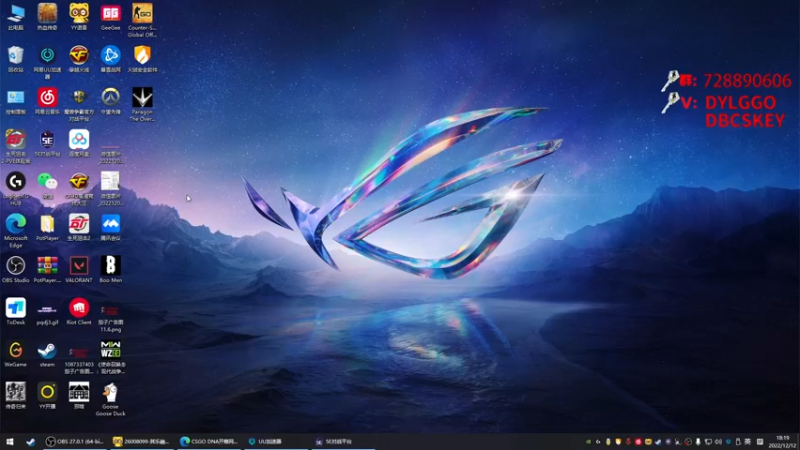The height and width of the screenshot is (450, 800).
Task: Open the PotPlayer folder icon
Action: tap(47, 228)
